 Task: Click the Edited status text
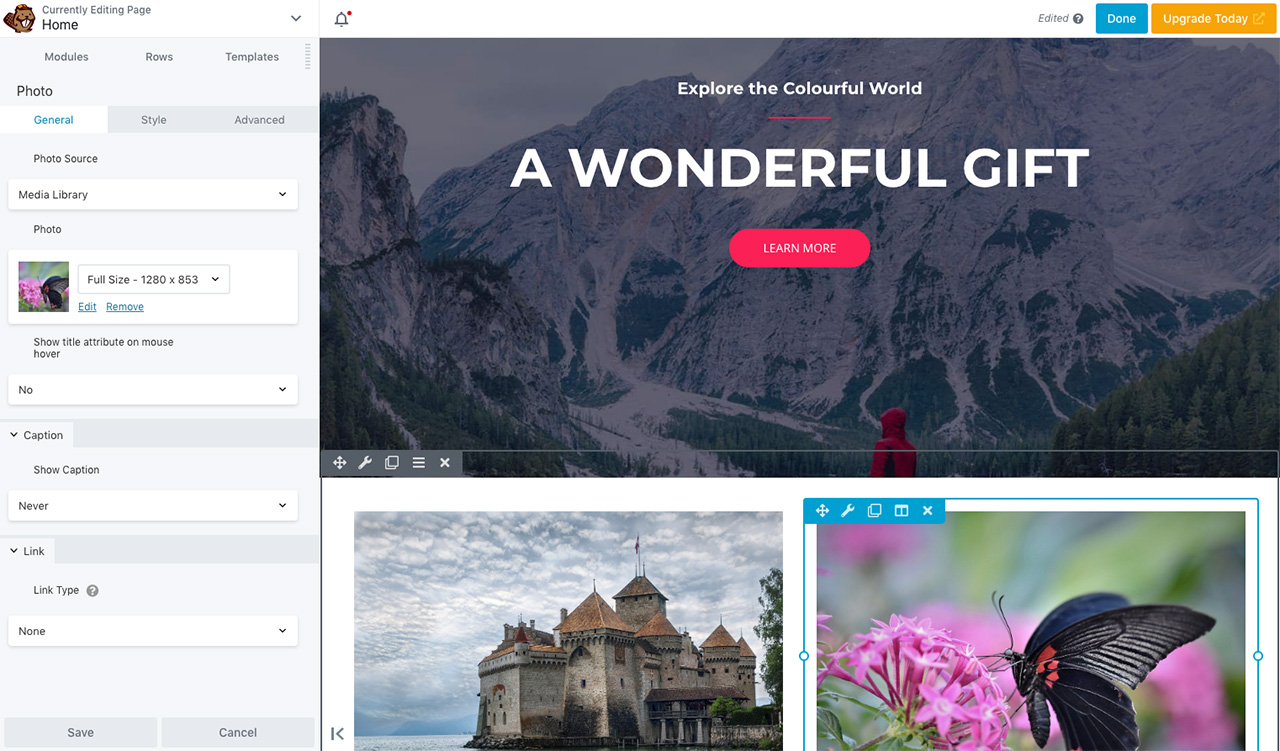pos(1053,19)
